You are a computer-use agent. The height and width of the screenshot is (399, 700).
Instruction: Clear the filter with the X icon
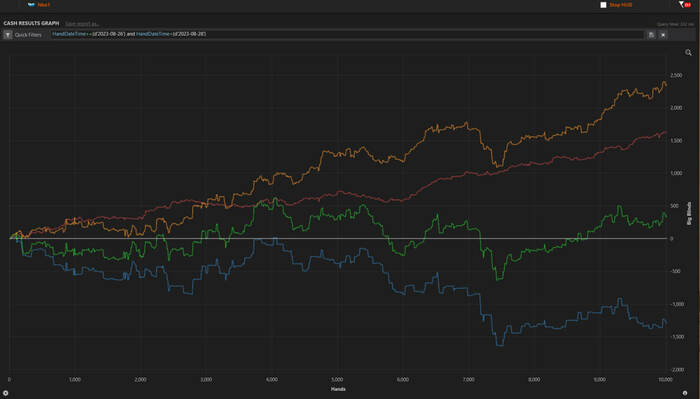coord(663,35)
